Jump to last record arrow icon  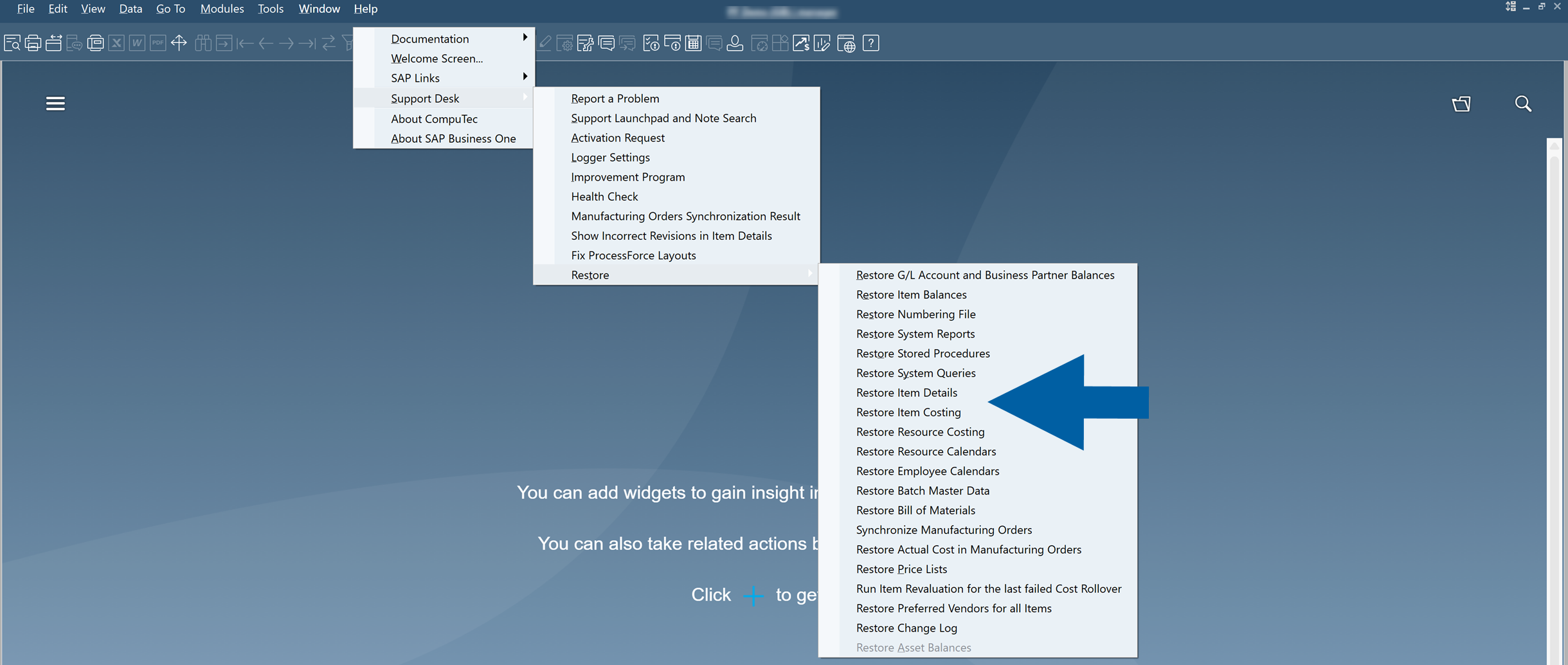307,43
